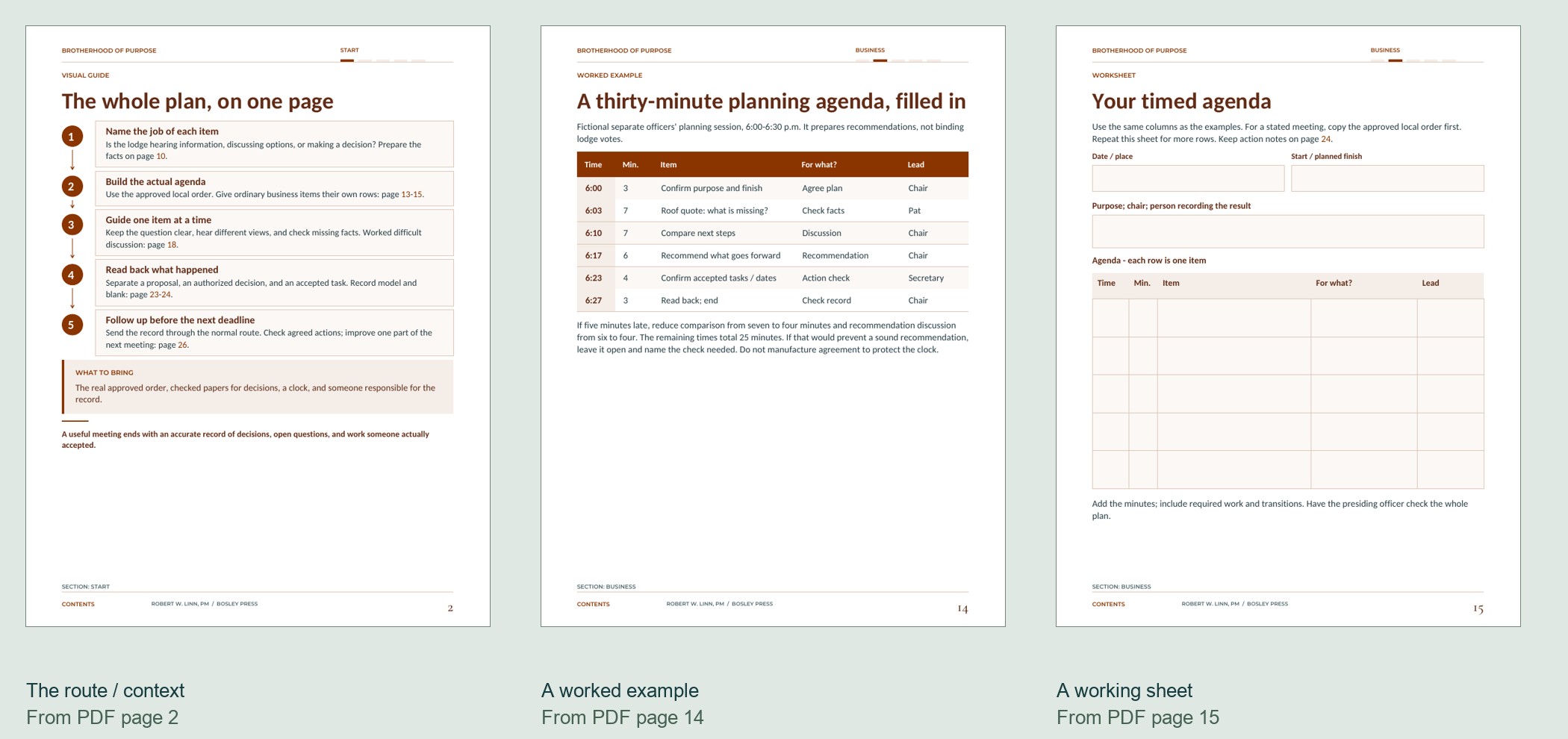
Task: Click CONTENTS link on page 14 footer
Action: click(593, 604)
